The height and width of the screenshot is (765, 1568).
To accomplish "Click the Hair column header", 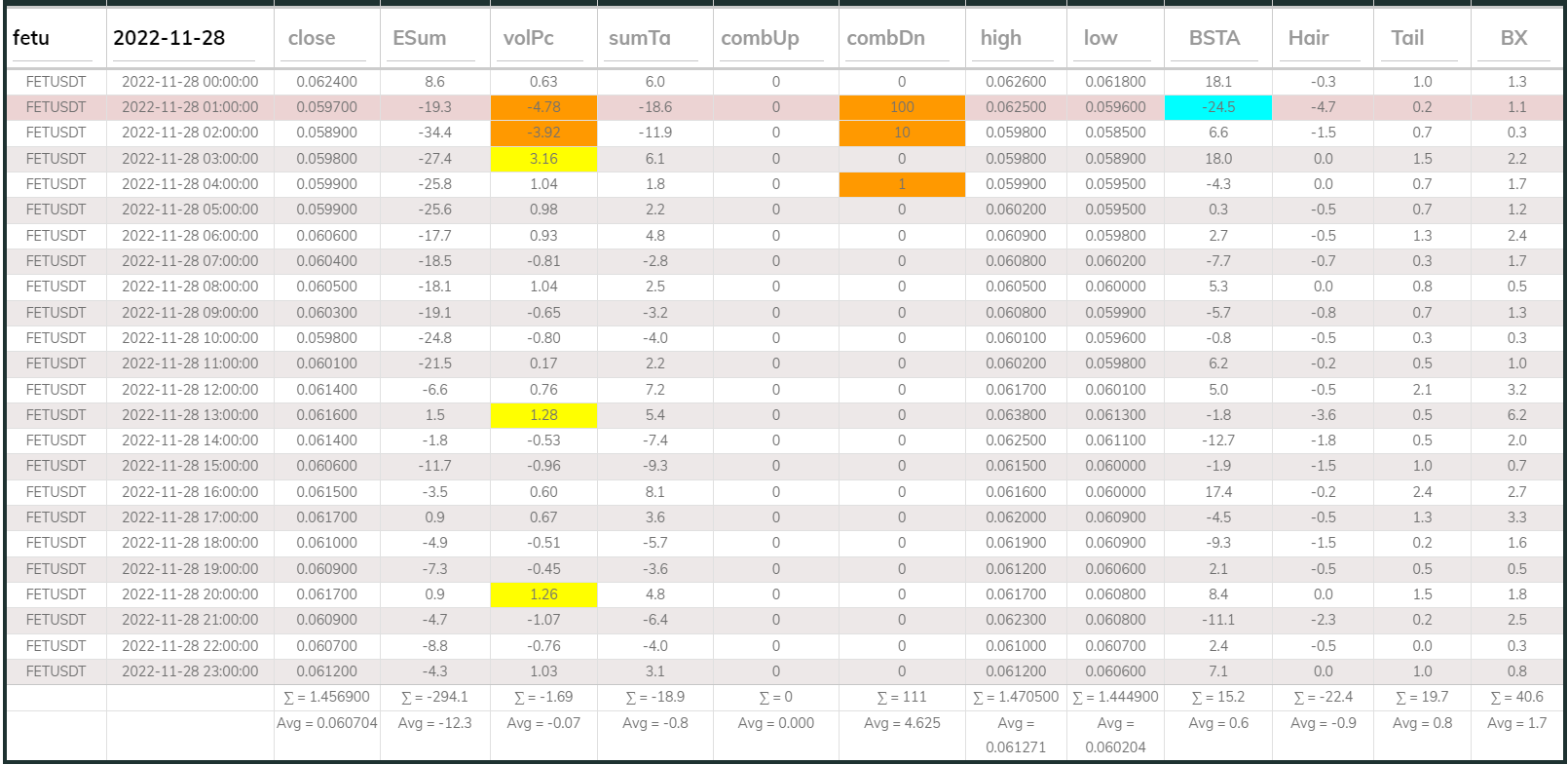I will (1308, 38).
